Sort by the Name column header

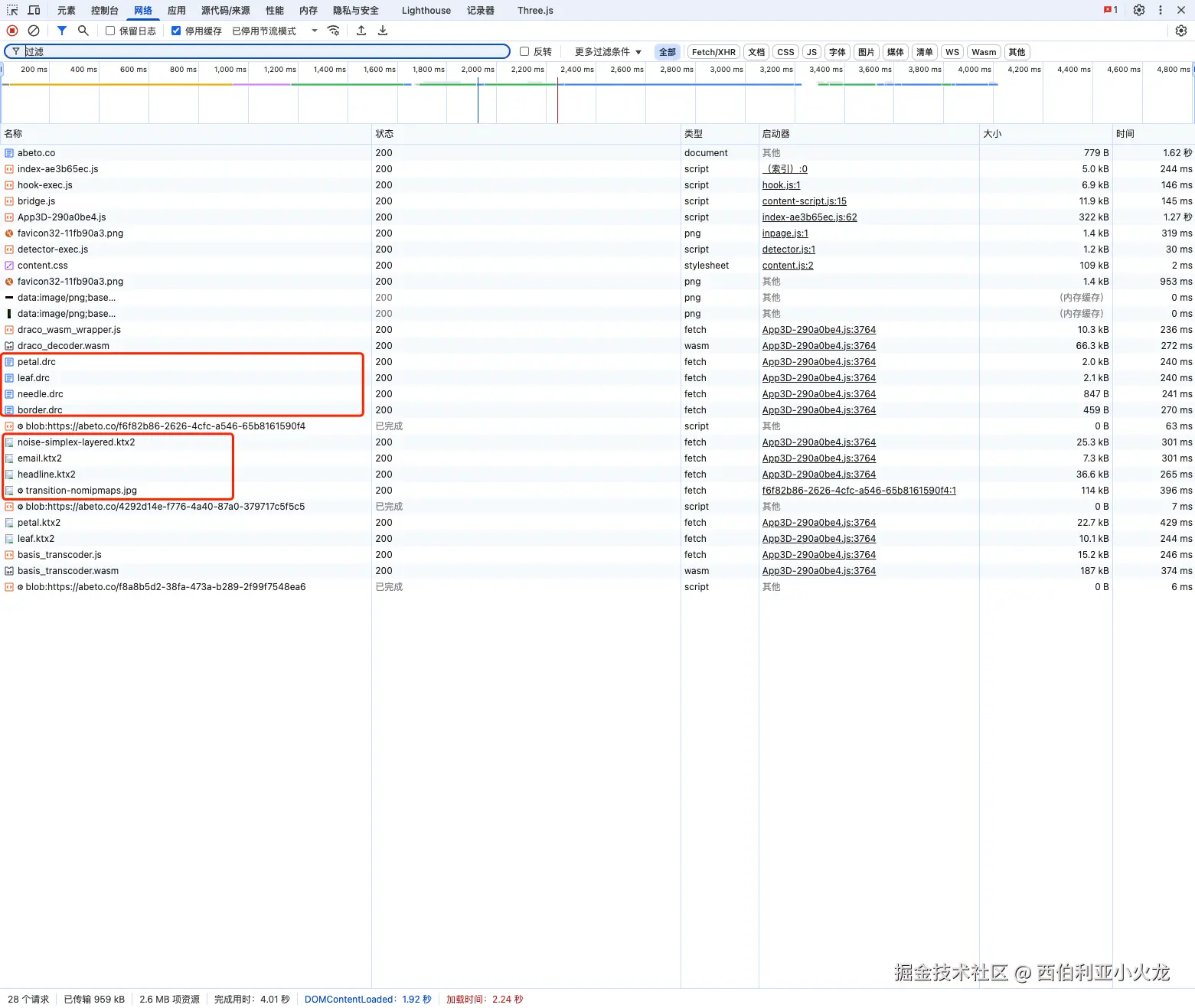tap(185, 134)
